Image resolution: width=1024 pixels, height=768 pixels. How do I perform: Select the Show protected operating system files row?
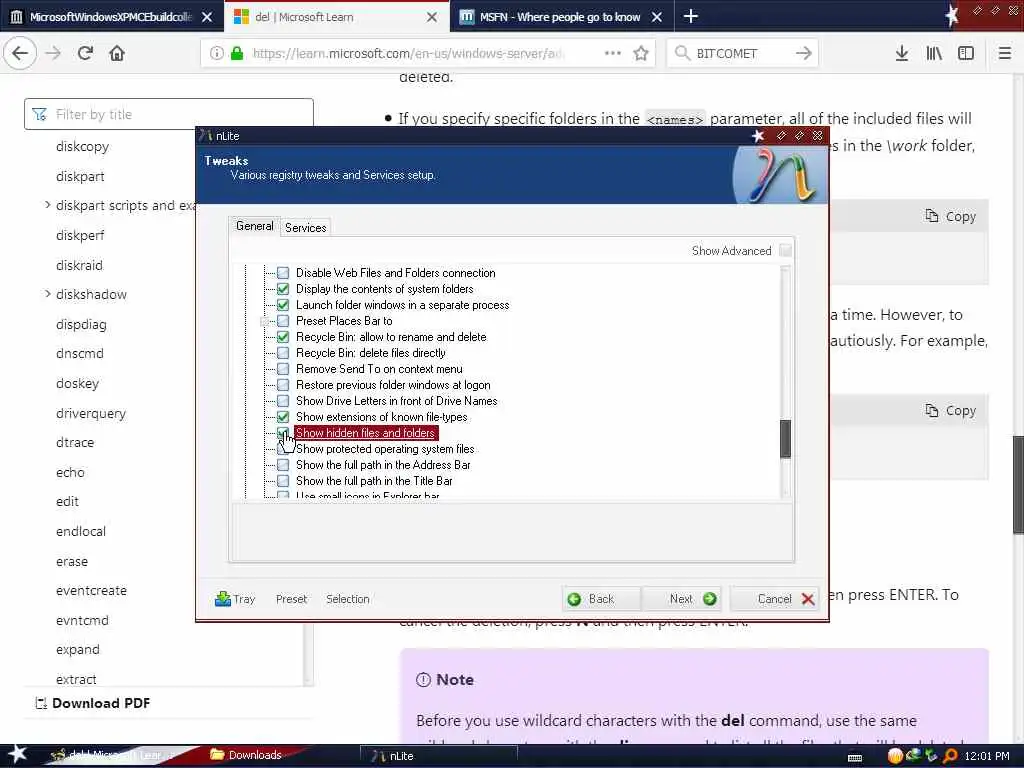[x=385, y=449]
